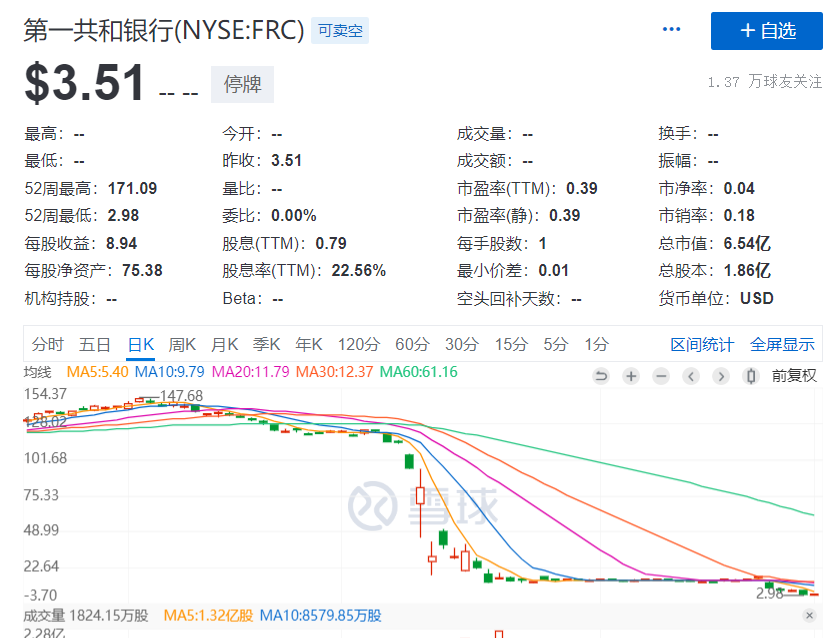The width and height of the screenshot is (825, 638).
Task: Switch to the 15分 chart tab
Action: (x=511, y=345)
